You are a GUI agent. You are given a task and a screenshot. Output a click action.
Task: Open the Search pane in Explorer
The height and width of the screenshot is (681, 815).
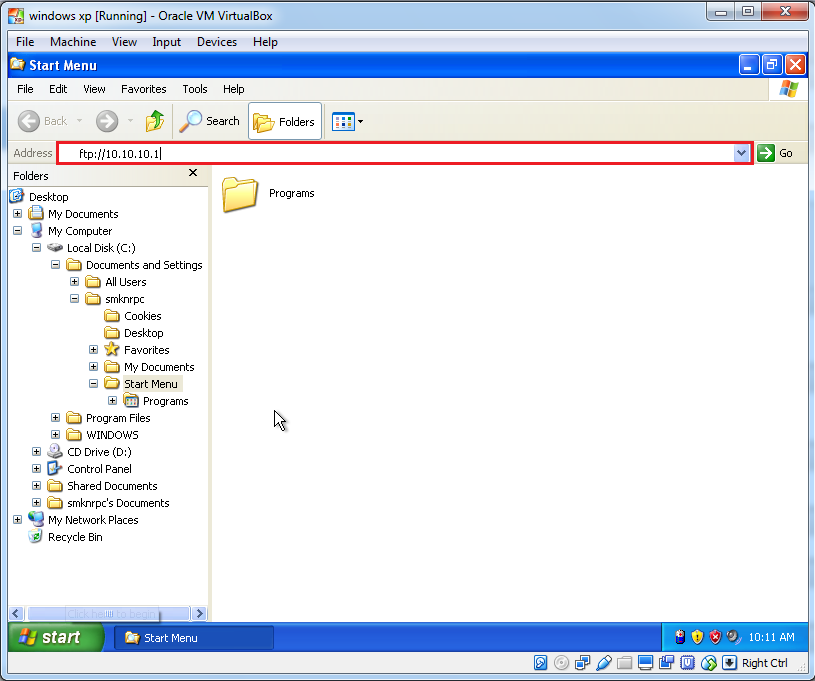(209, 121)
